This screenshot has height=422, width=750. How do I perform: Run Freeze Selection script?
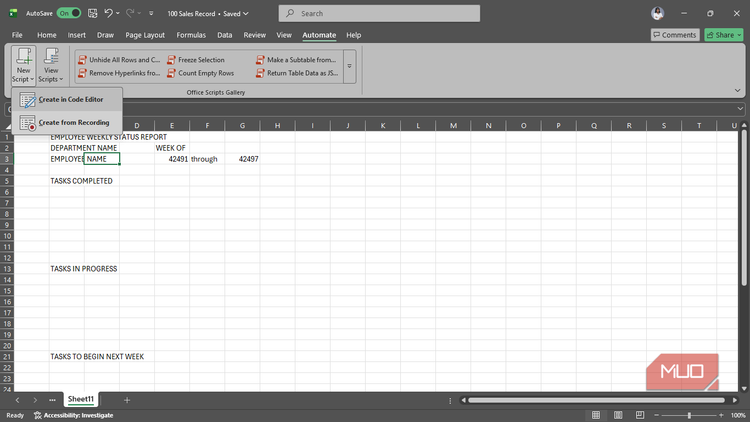[x=196, y=60]
